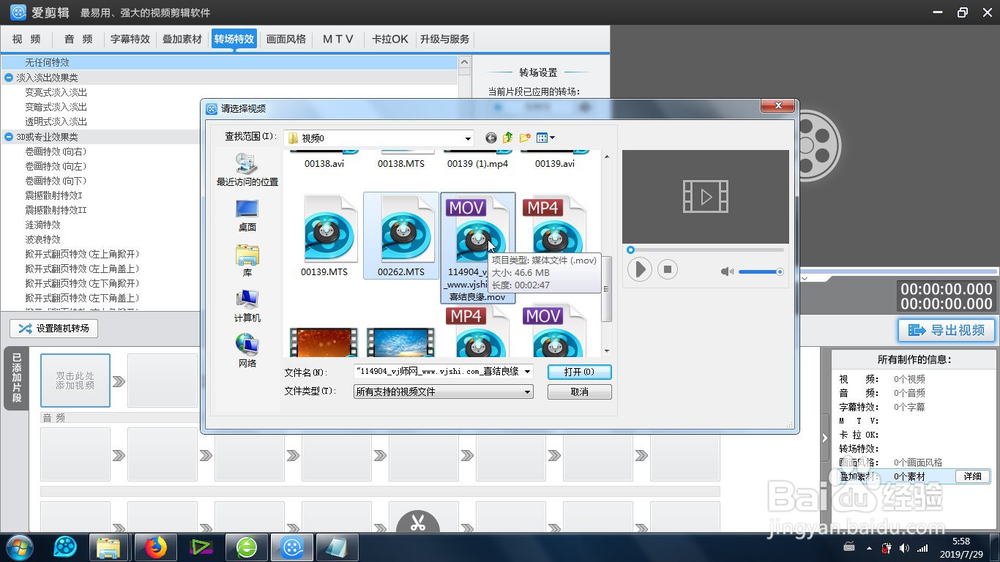Click the 已添加片段 side tab
Viewport: 1000px width, 562px height.
point(17,378)
